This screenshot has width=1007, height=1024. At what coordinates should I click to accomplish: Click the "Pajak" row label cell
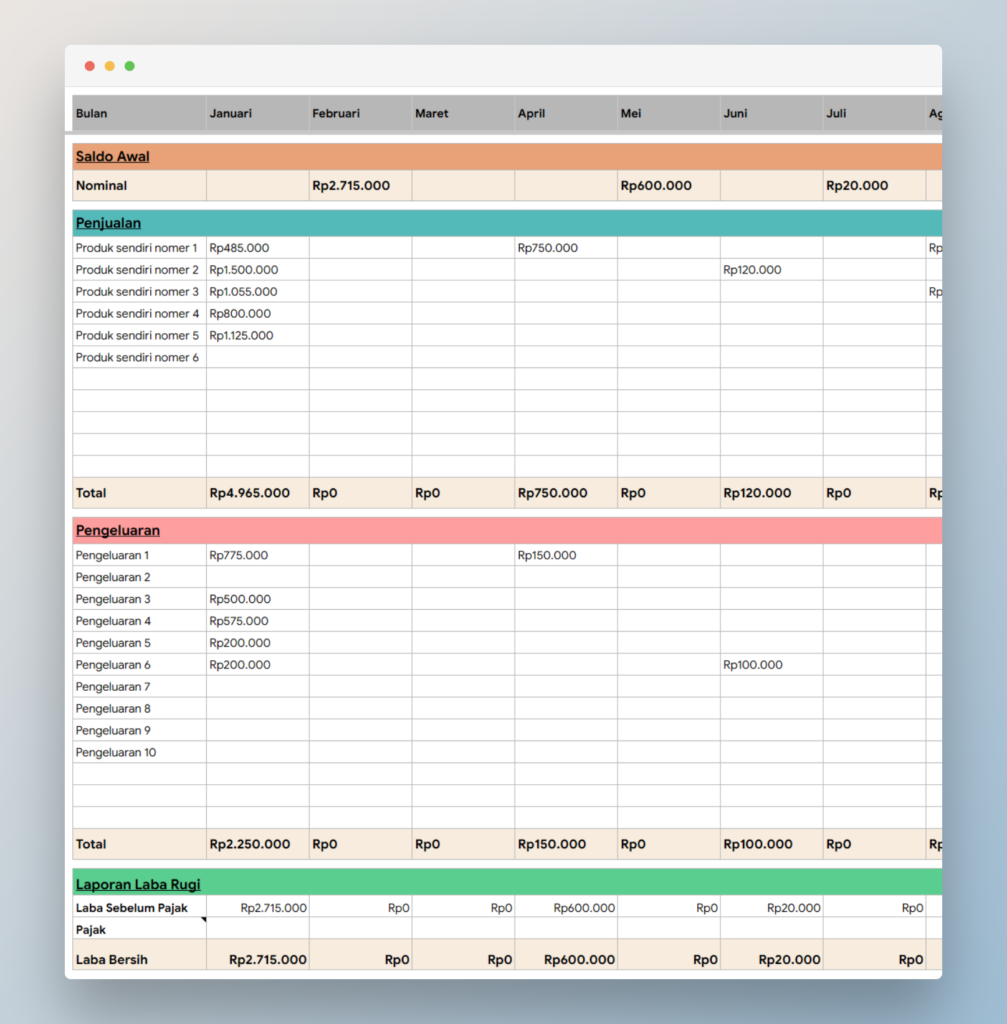click(89, 930)
